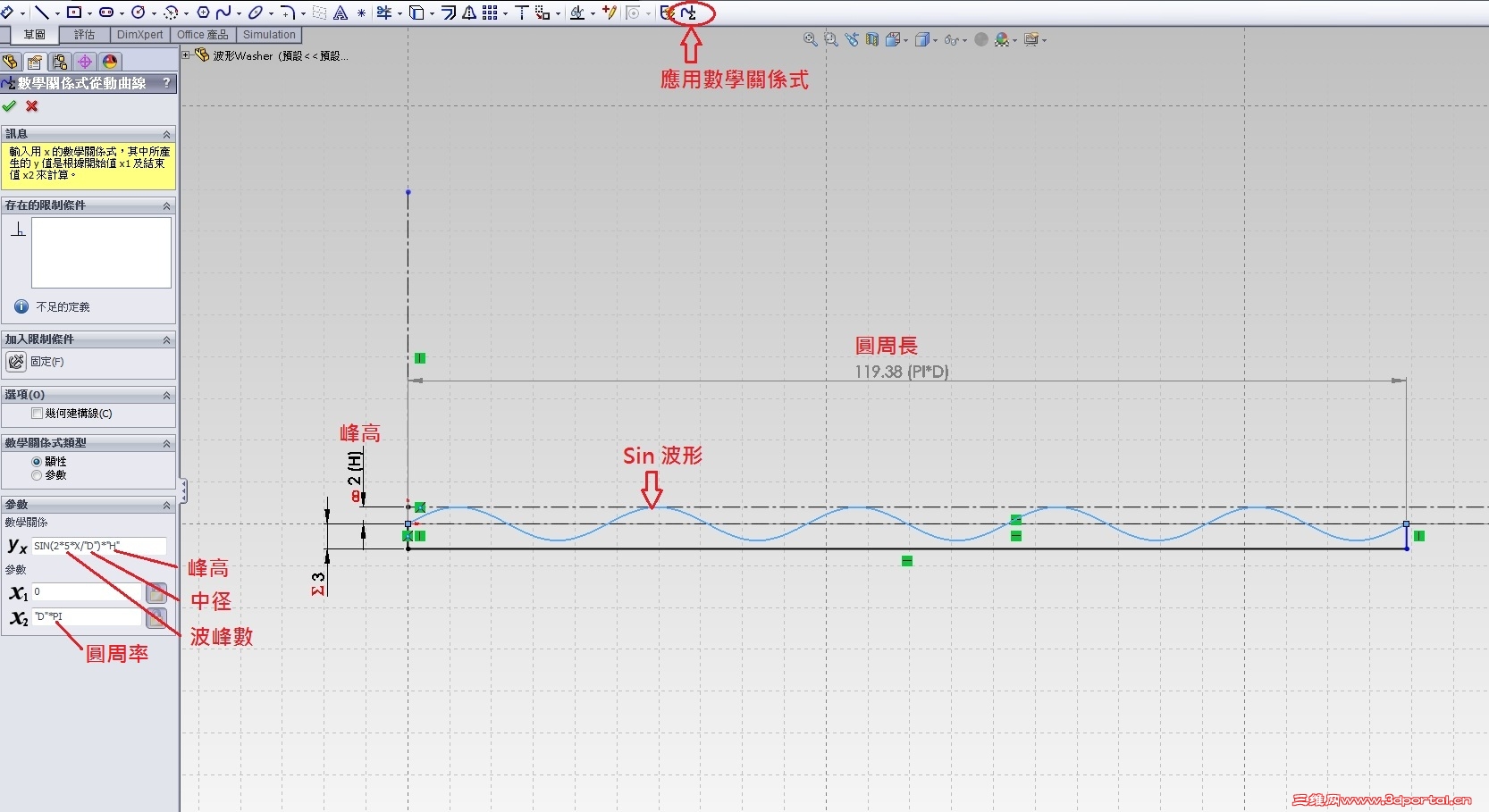Select the Arc sketch tool
1489x812 pixels.
tap(171, 13)
